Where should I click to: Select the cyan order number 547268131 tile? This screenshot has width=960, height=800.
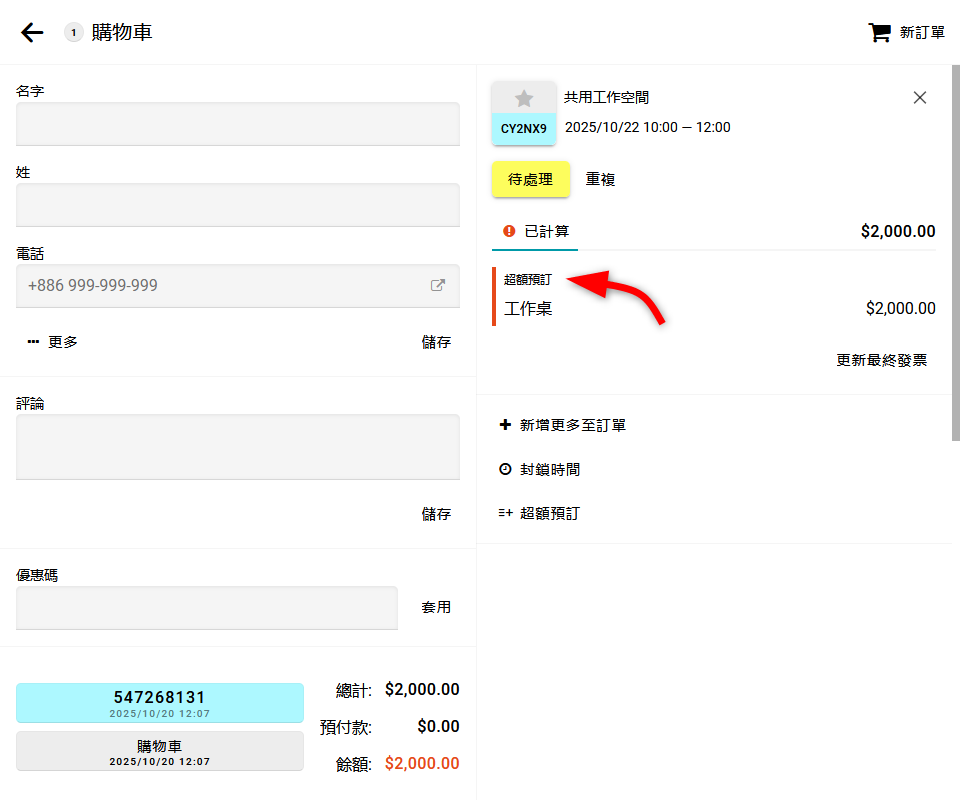160,702
